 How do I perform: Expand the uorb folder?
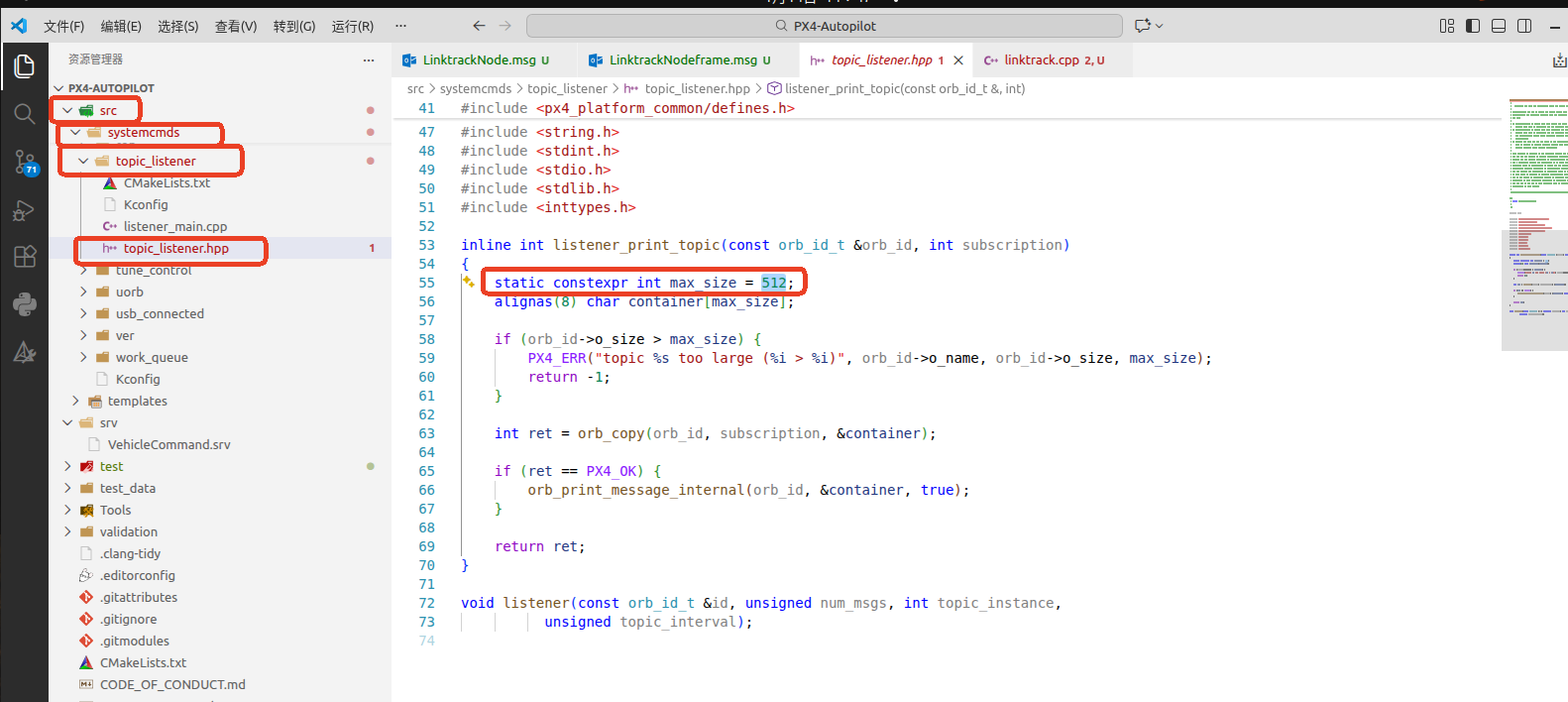click(x=129, y=292)
